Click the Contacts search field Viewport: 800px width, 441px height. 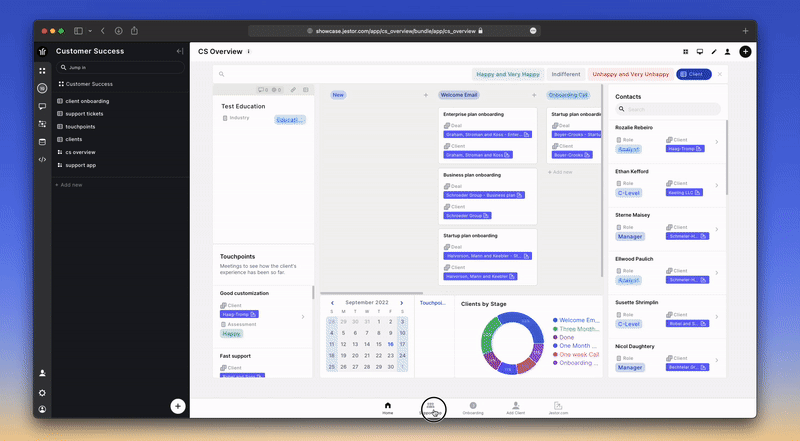pos(670,109)
